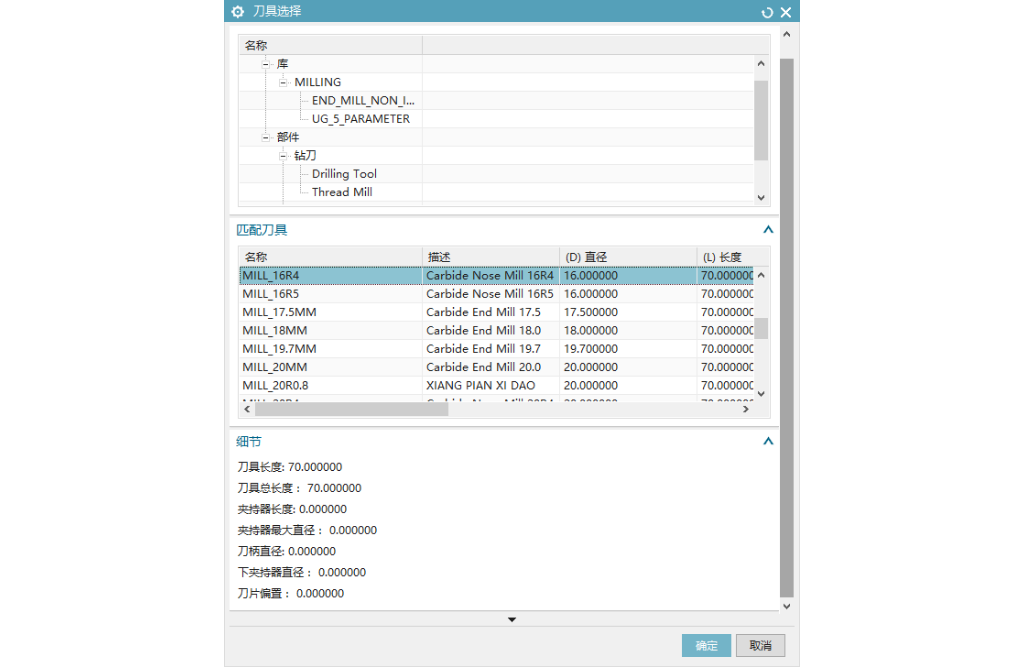Collapse the 匹配刀具 section
This screenshot has width=1024, height=667.
[x=767, y=230]
